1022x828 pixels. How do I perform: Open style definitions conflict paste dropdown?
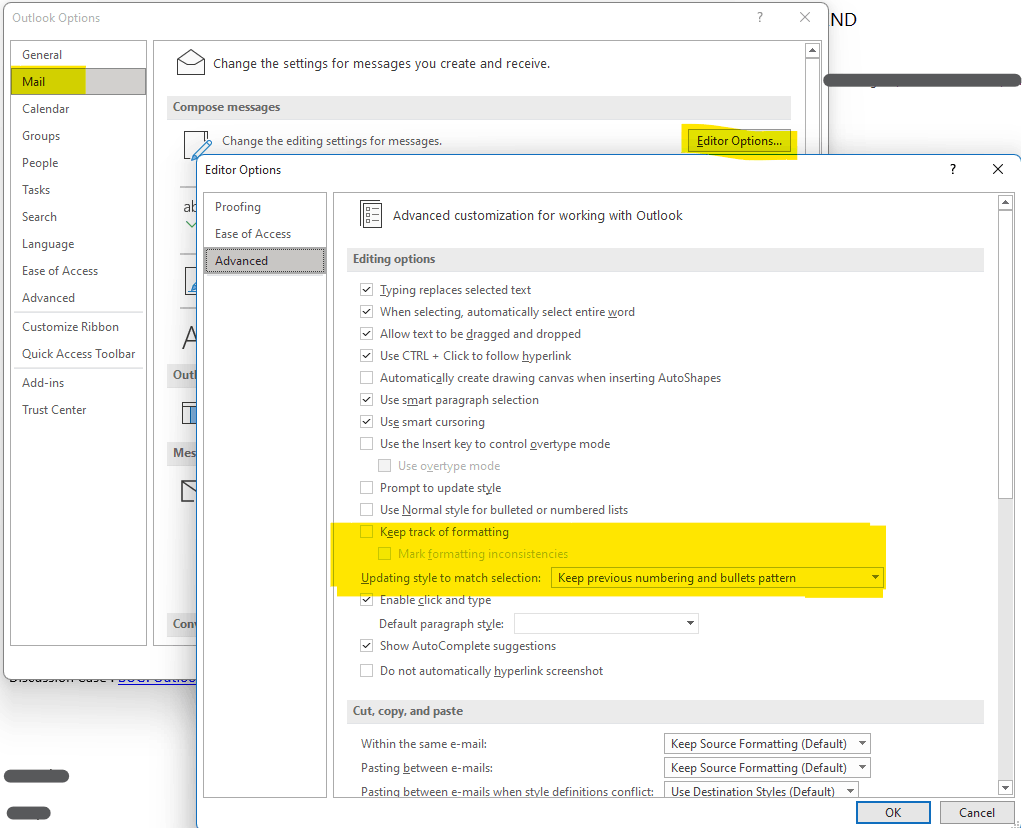pos(761,790)
